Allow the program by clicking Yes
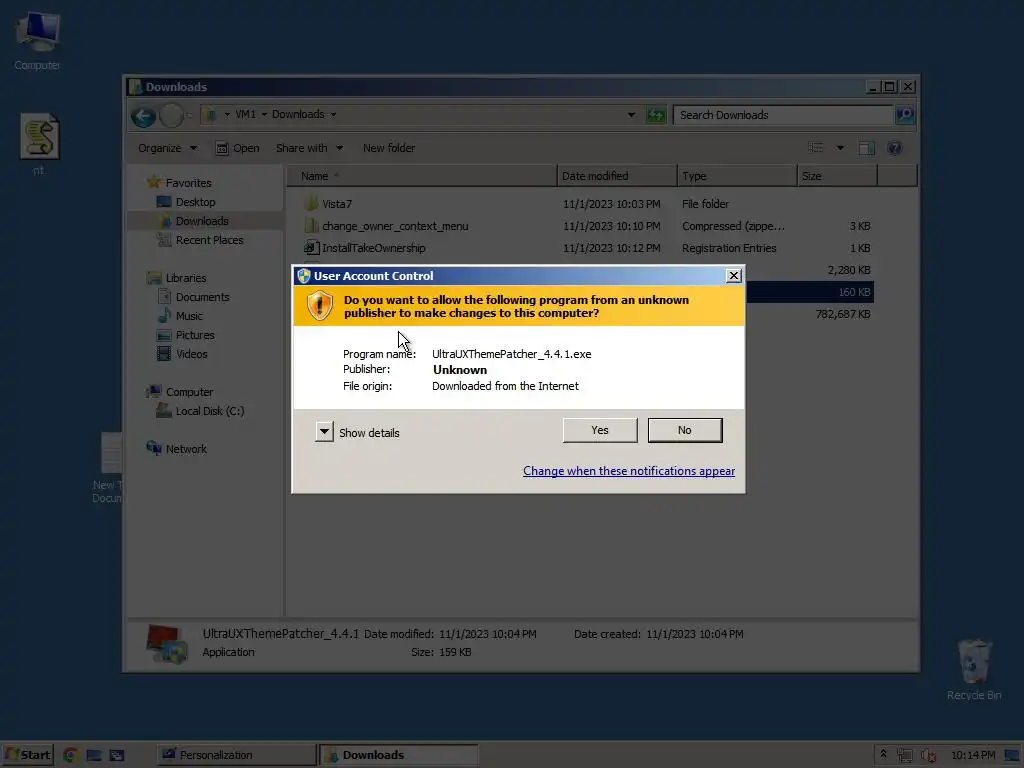This screenshot has height=768, width=1024. [x=600, y=430]
